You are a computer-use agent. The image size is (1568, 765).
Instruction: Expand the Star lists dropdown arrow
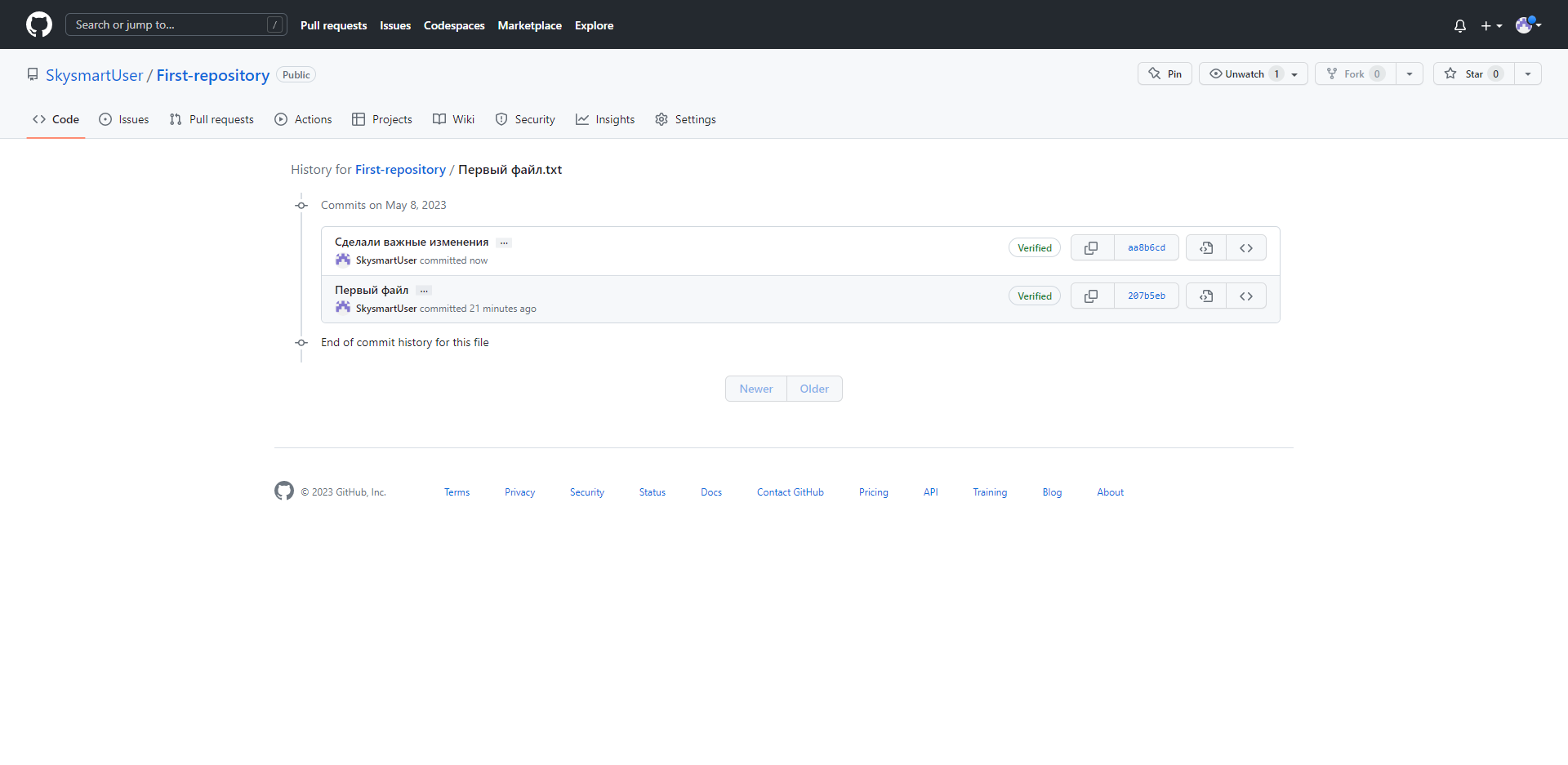[1528, 73]
